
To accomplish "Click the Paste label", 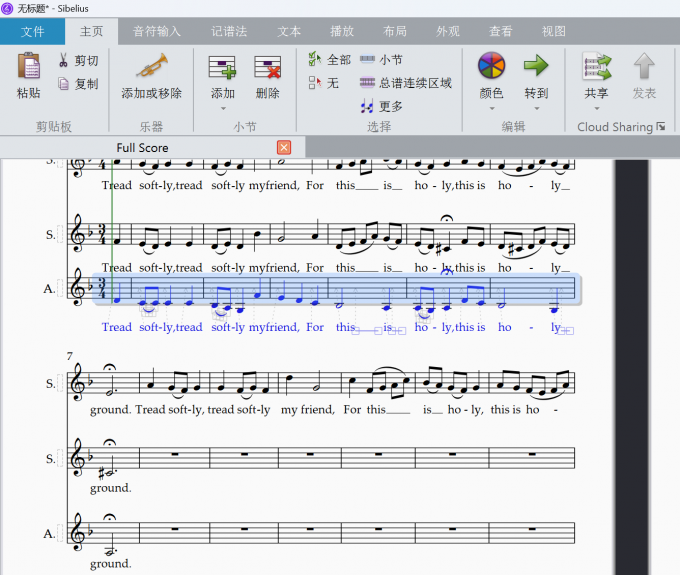I will [x=29, y=93].
